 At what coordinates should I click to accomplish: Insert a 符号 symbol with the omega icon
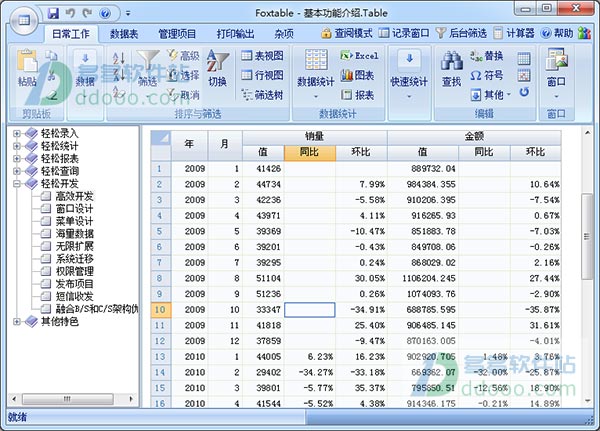486,75
